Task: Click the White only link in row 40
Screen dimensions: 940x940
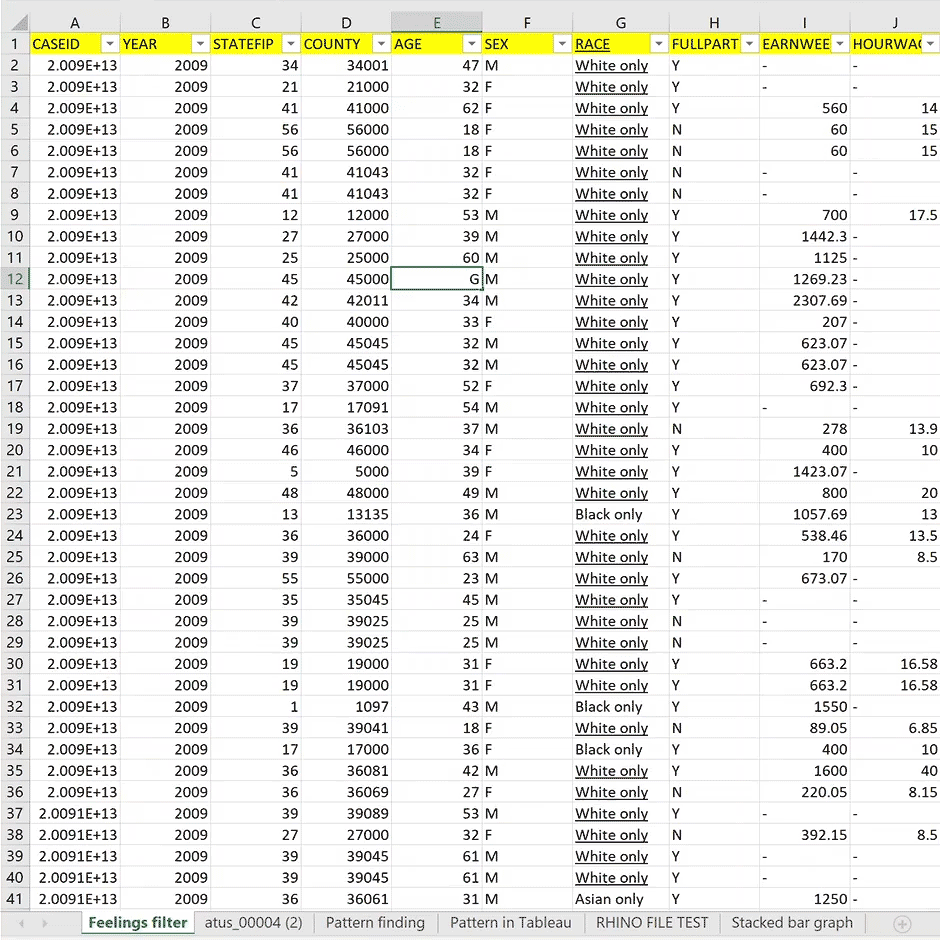Action: [611, 877]
